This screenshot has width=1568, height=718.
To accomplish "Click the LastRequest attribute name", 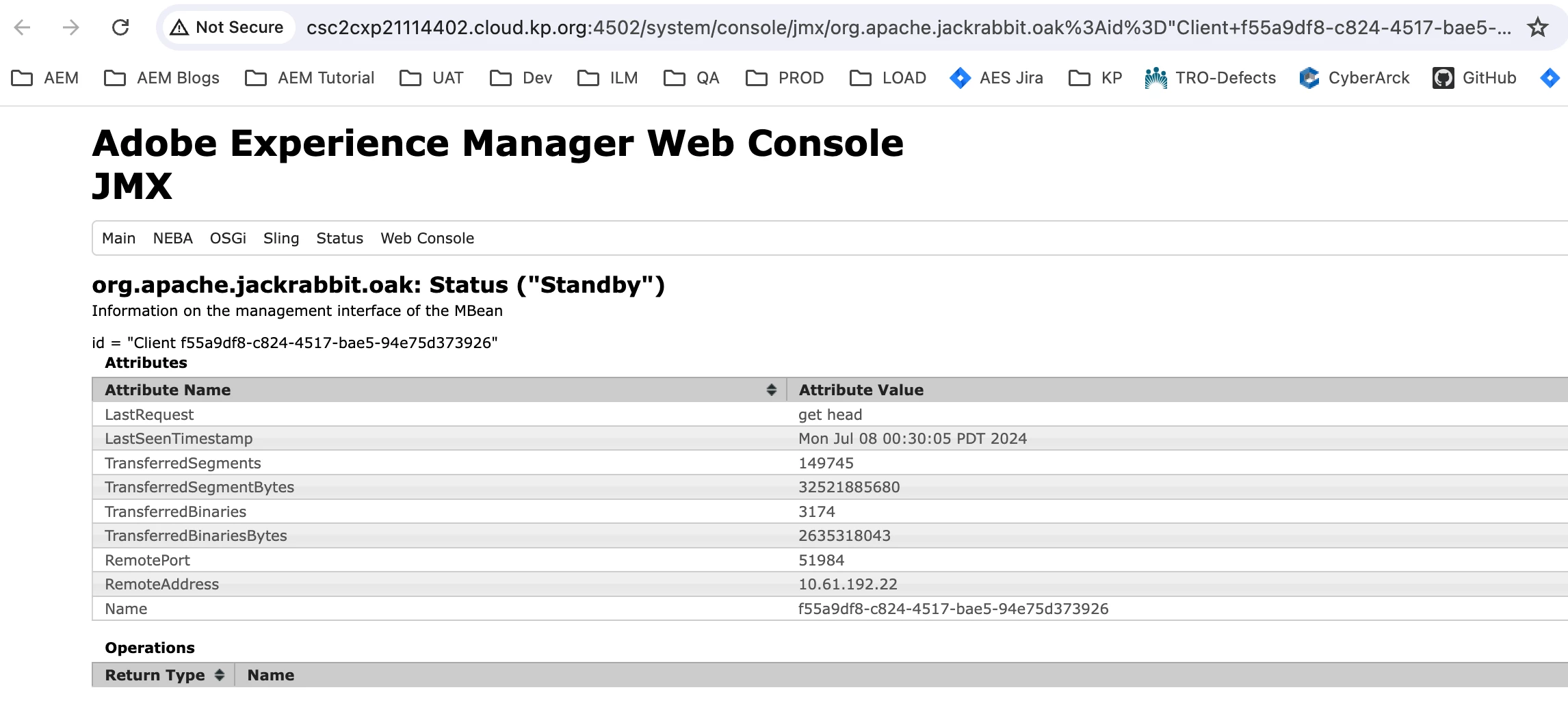I will [149, 414].
